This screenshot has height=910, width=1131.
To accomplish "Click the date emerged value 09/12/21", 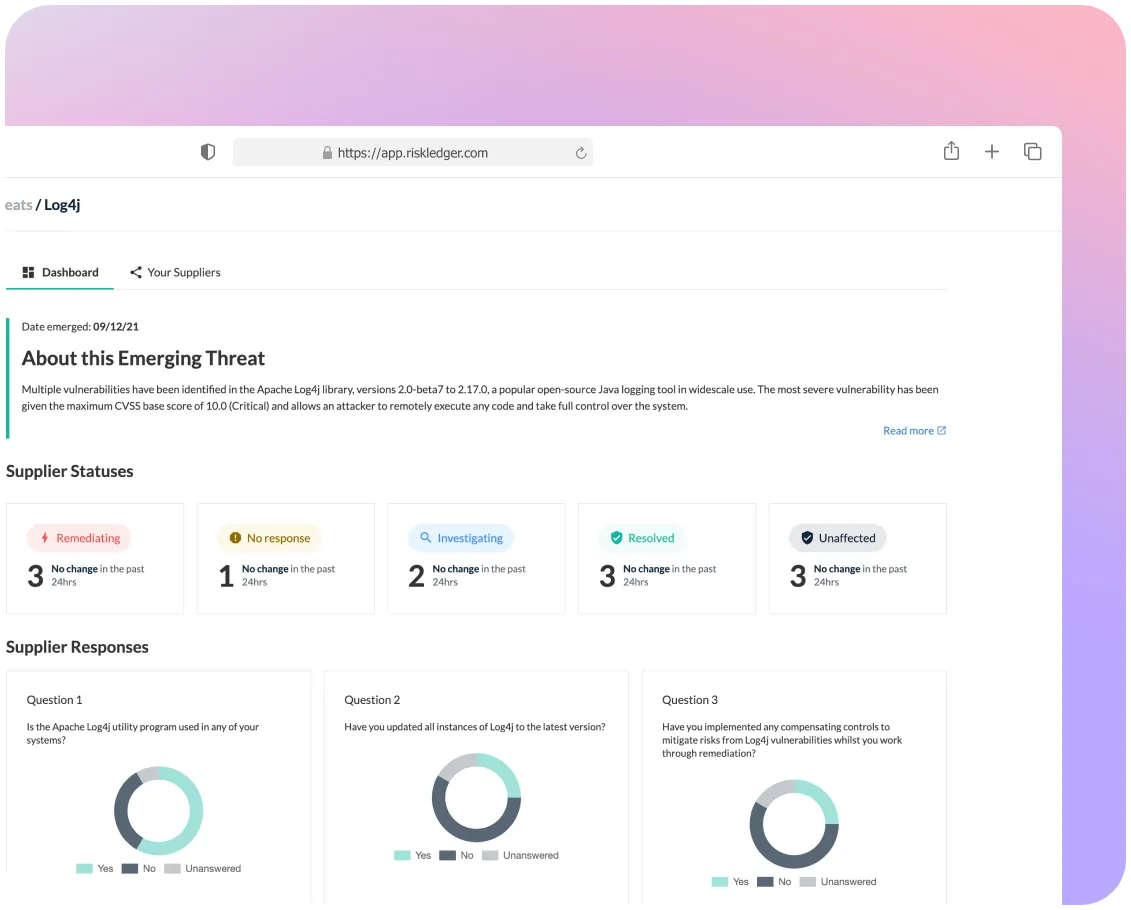I will [x=115, y=327].
